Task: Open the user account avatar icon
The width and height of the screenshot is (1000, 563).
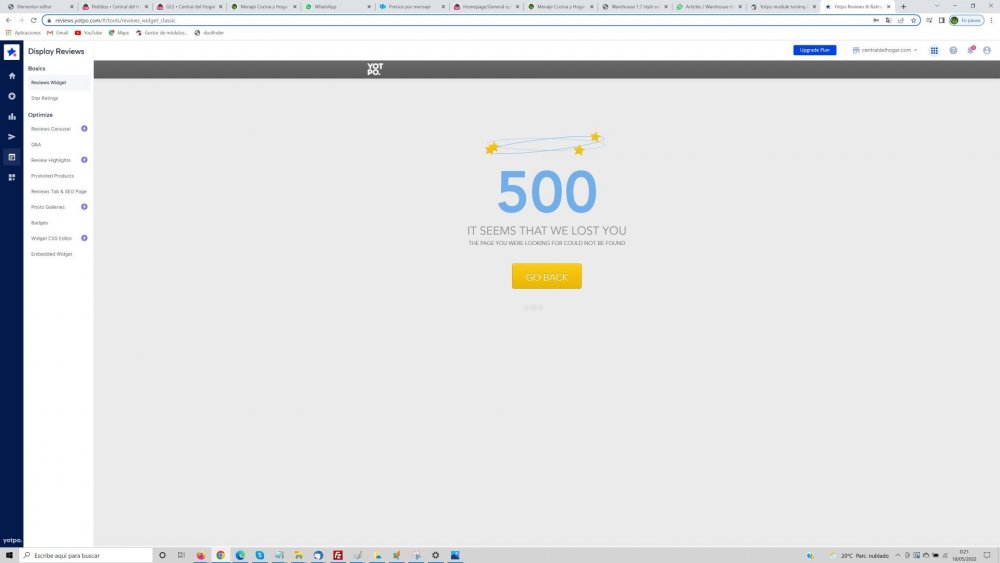Action: tap(987, 50)
